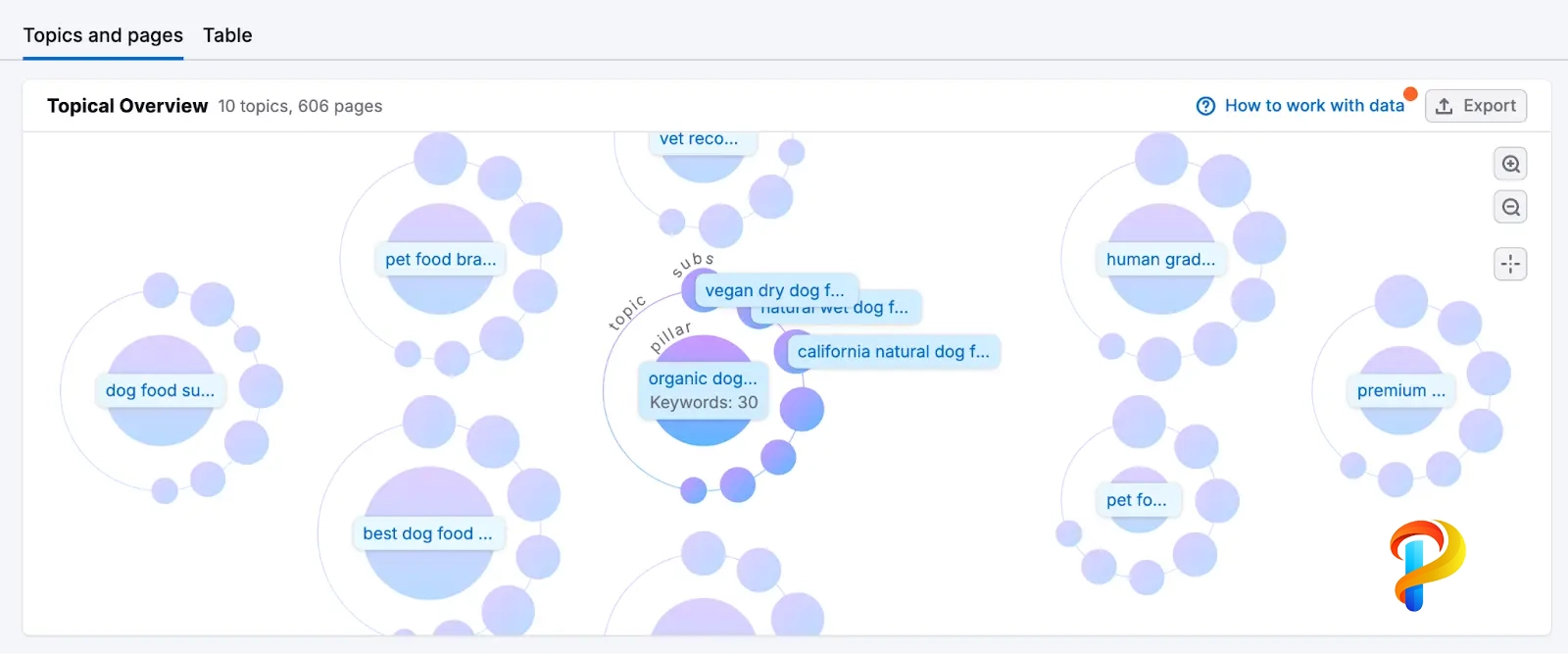
Task: Open the california natural dog f... subtopic
Action: [x=892, y=352]
